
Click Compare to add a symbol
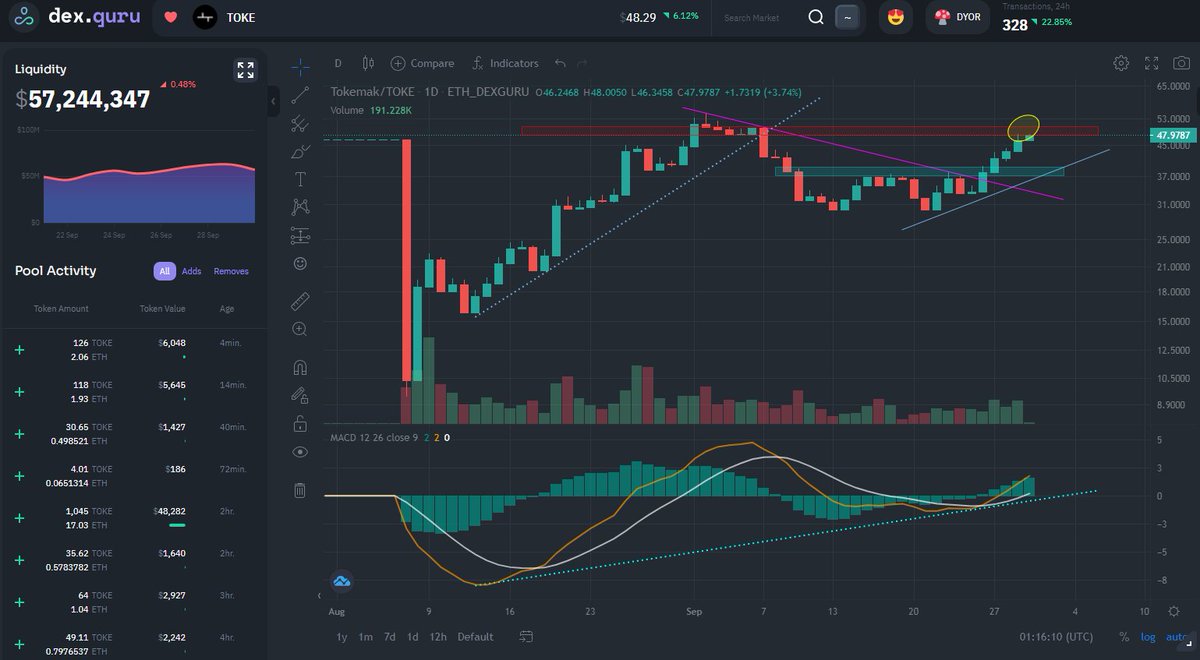point(422,63)
